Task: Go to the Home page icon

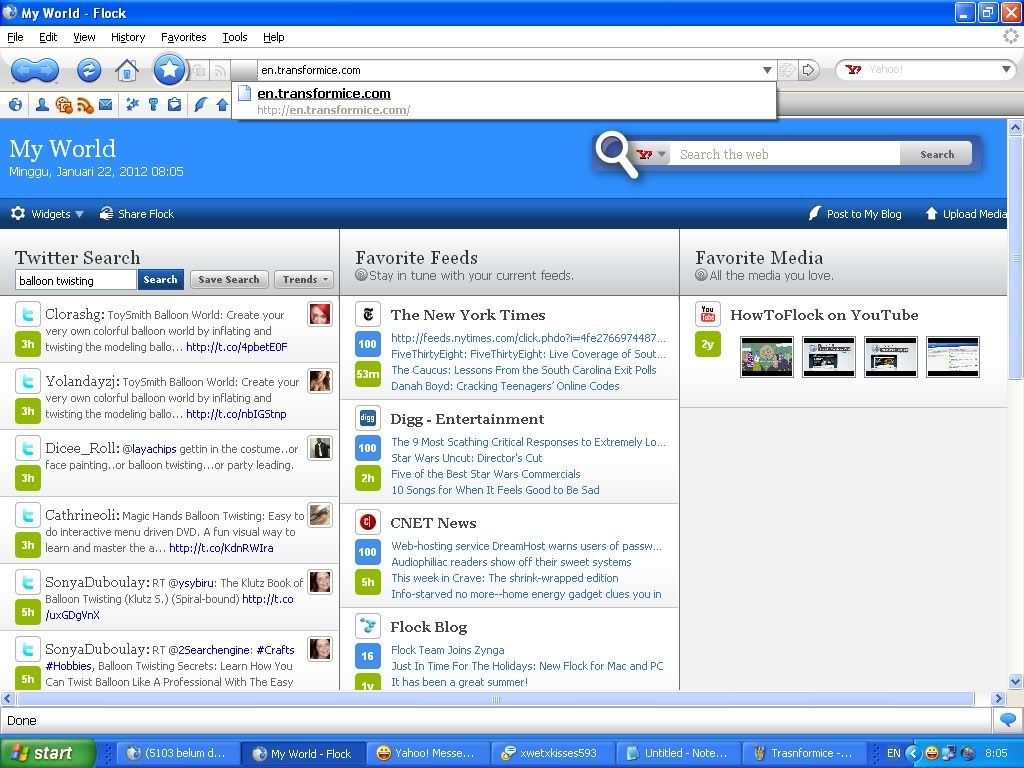Action: [x=127, y=70]
